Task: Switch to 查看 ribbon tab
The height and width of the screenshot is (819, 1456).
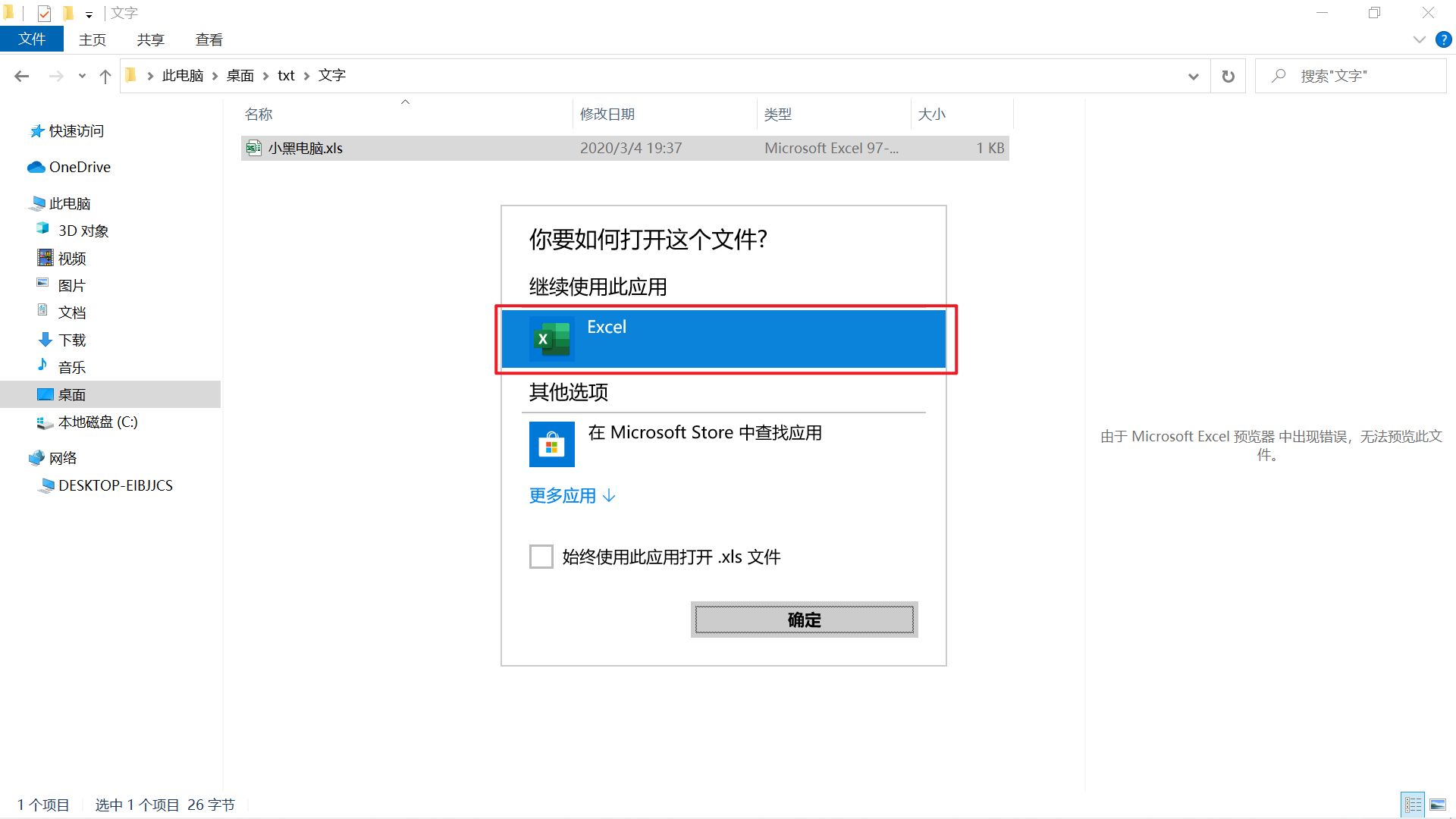Action: pos(209,39)
